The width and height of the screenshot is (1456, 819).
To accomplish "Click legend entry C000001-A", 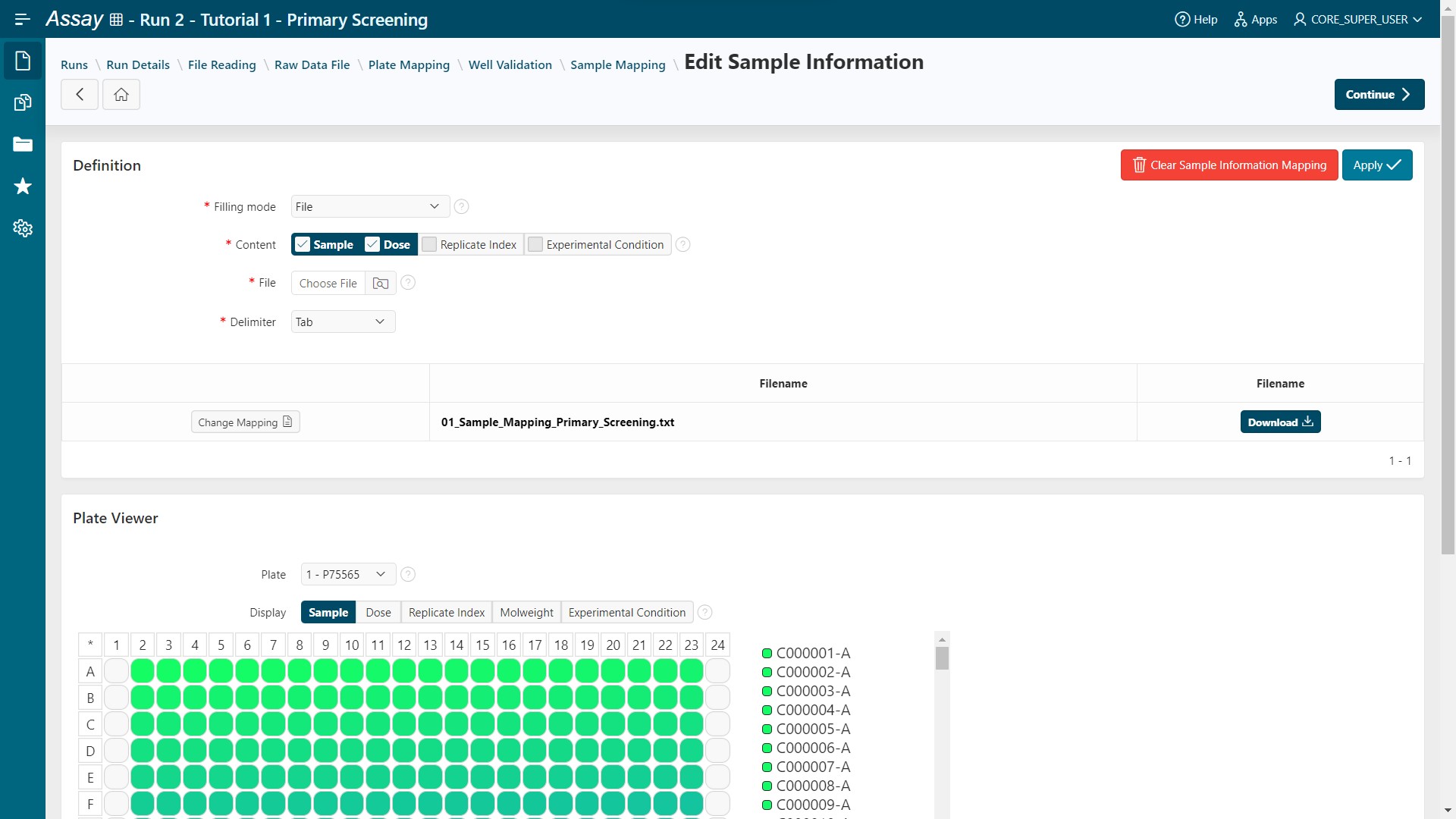I will point(807,653).
